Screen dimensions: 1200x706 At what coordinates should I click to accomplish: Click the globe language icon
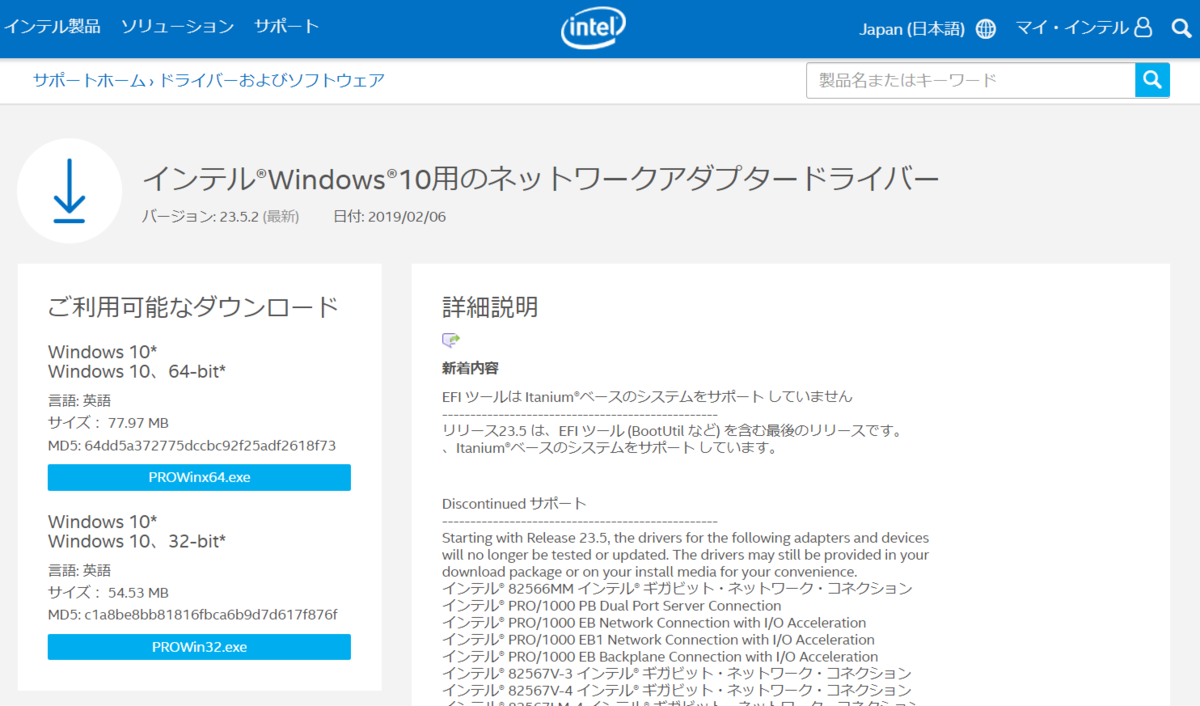coord(986,29)
